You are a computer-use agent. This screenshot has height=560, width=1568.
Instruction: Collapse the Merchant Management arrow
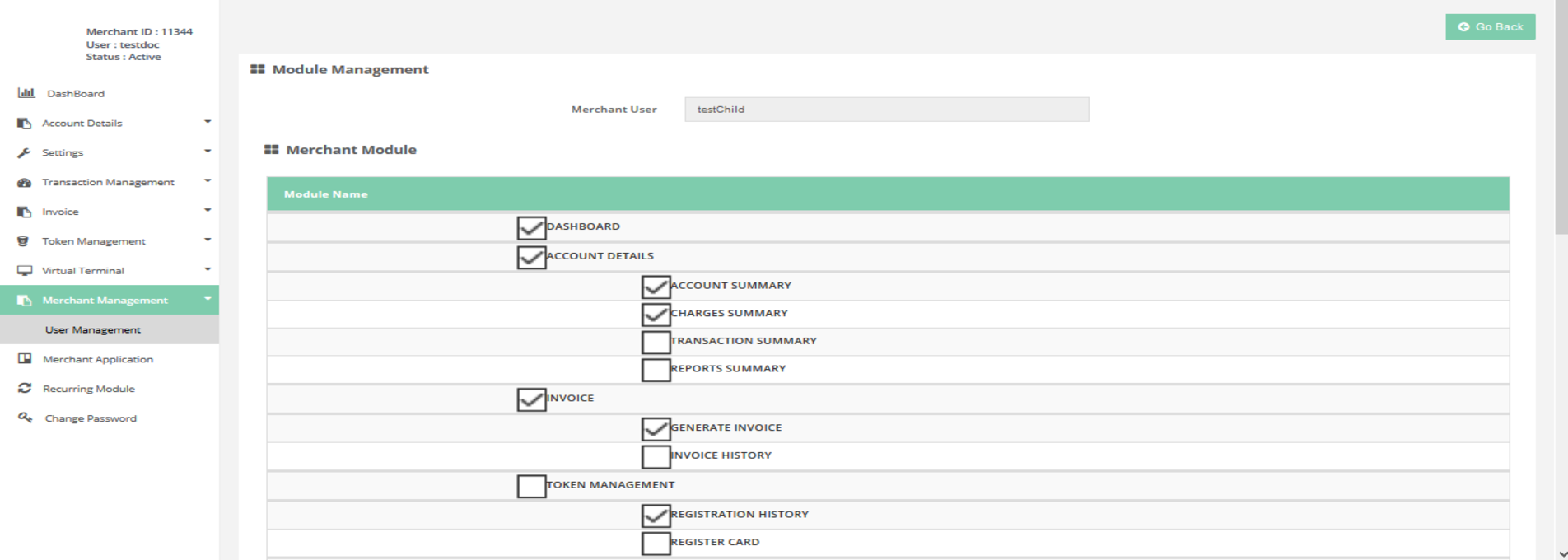pyautogui.click(x=208, y=299)
